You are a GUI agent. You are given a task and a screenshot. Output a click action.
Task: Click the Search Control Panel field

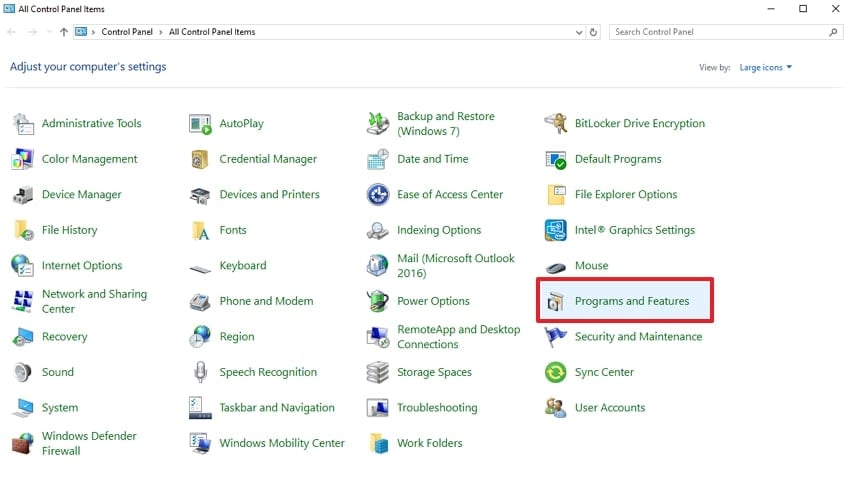coord(725,32)
